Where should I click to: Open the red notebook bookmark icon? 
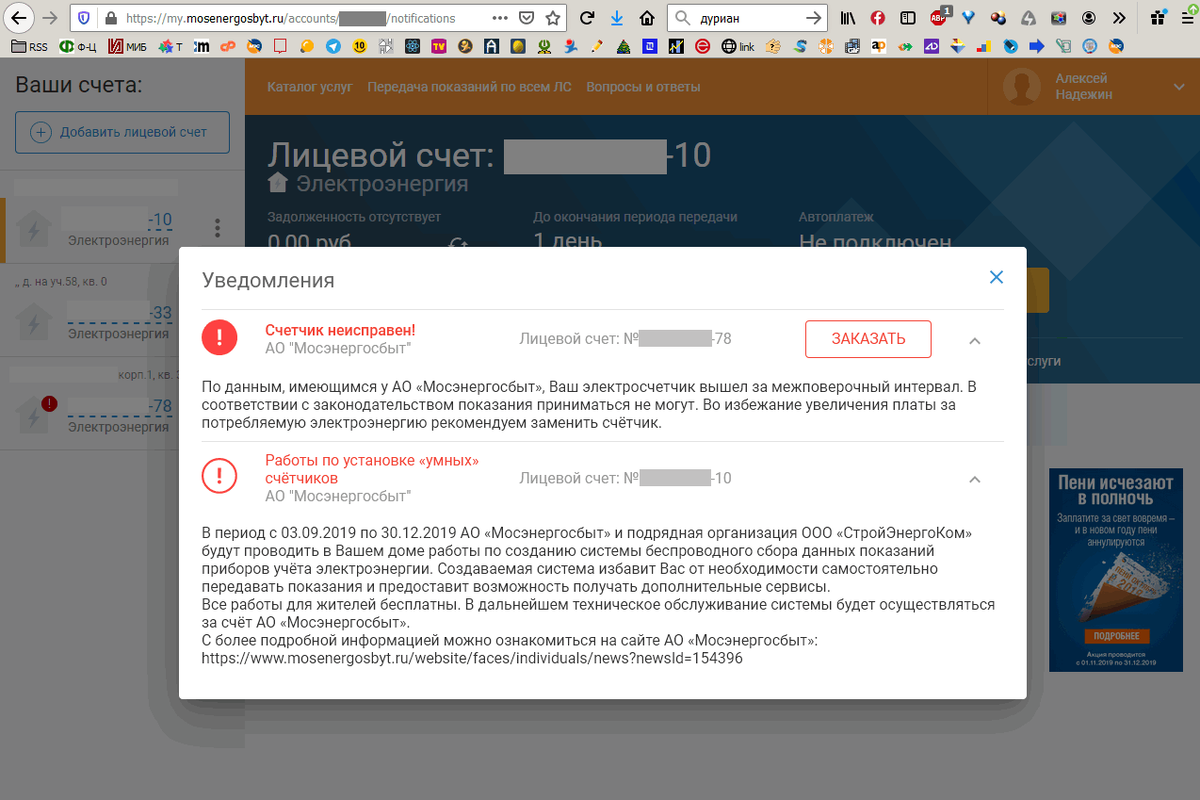coord(281,46)
